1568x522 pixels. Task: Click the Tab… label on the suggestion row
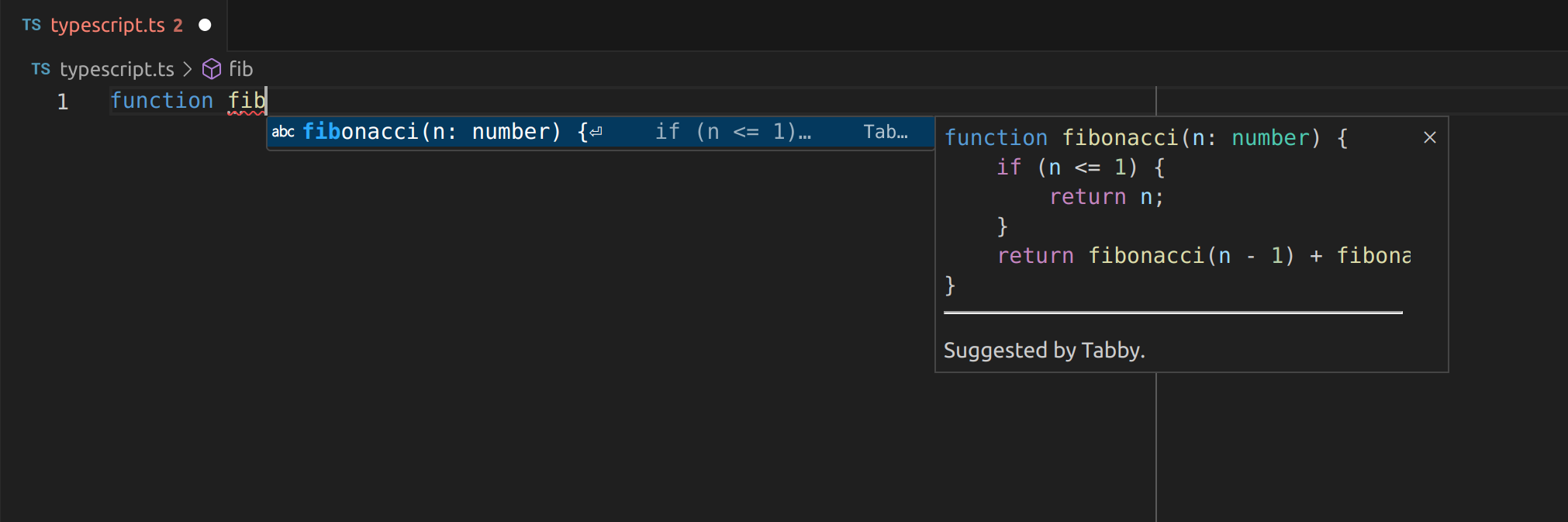885,132
